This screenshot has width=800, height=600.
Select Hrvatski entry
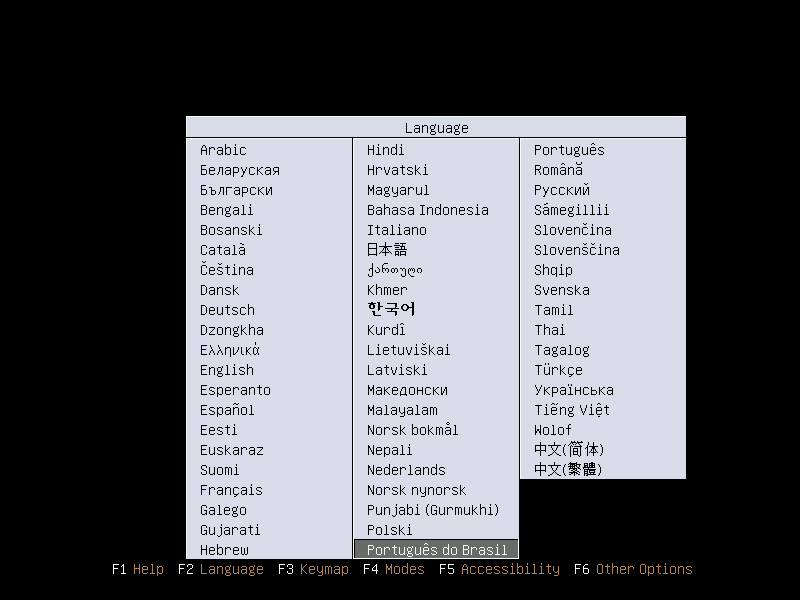point(397,170)
